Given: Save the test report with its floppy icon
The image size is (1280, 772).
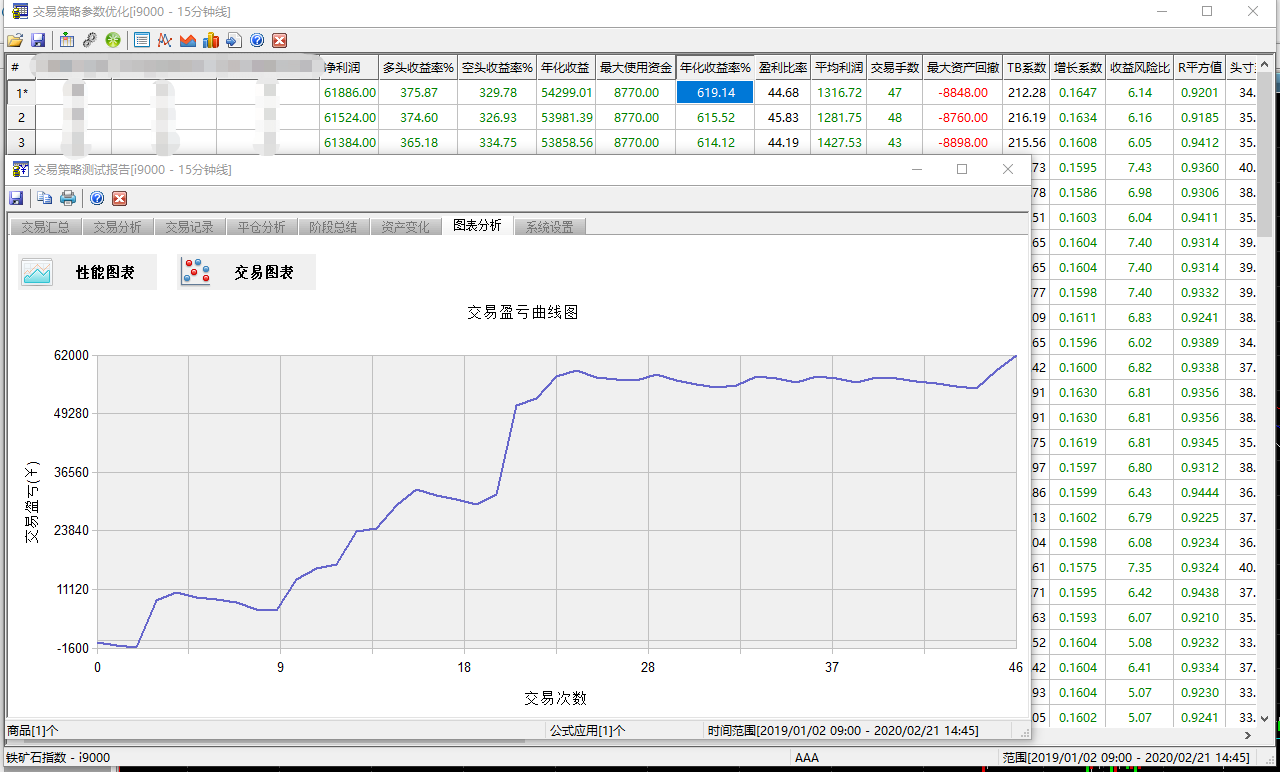Looking at the screenshot, I should pyautogui.click(x=16, y=198).
